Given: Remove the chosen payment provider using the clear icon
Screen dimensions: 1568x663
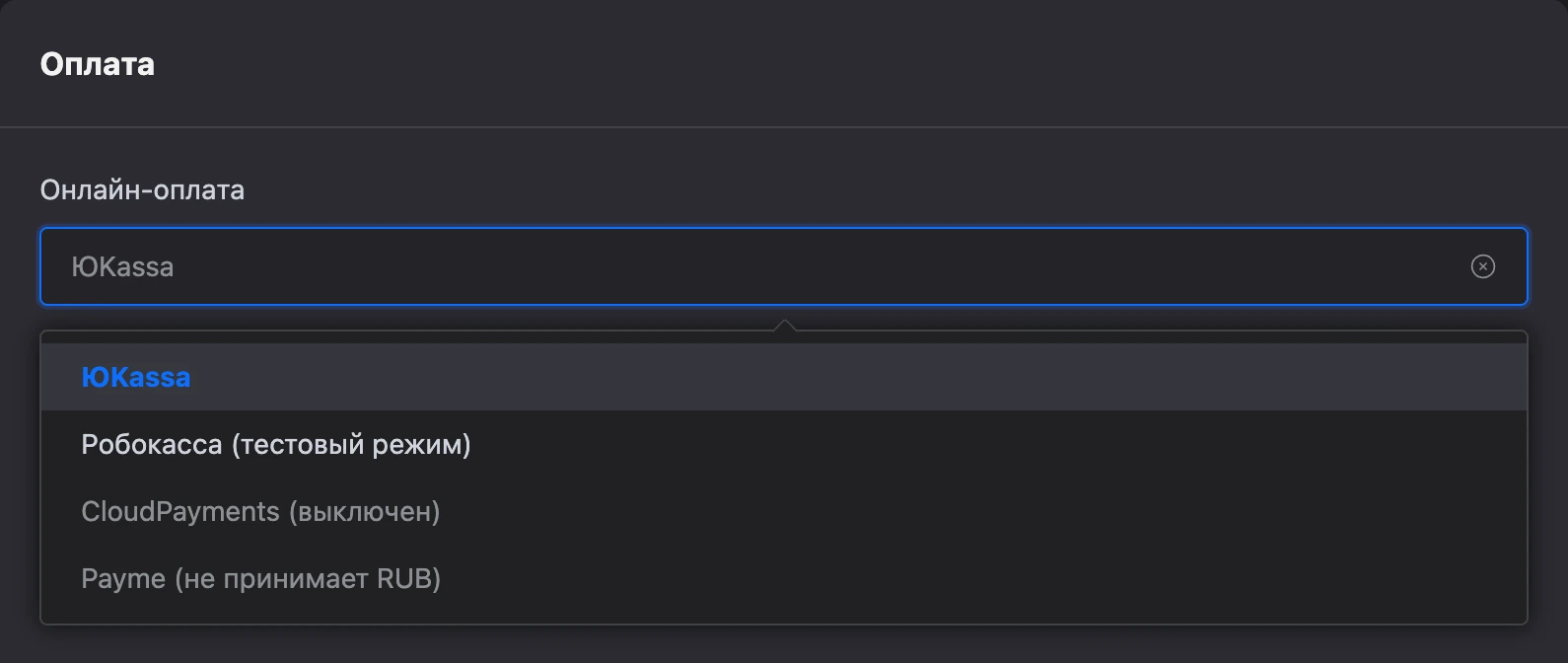Looking at the screenshot, I should (x=1482, y=266).
